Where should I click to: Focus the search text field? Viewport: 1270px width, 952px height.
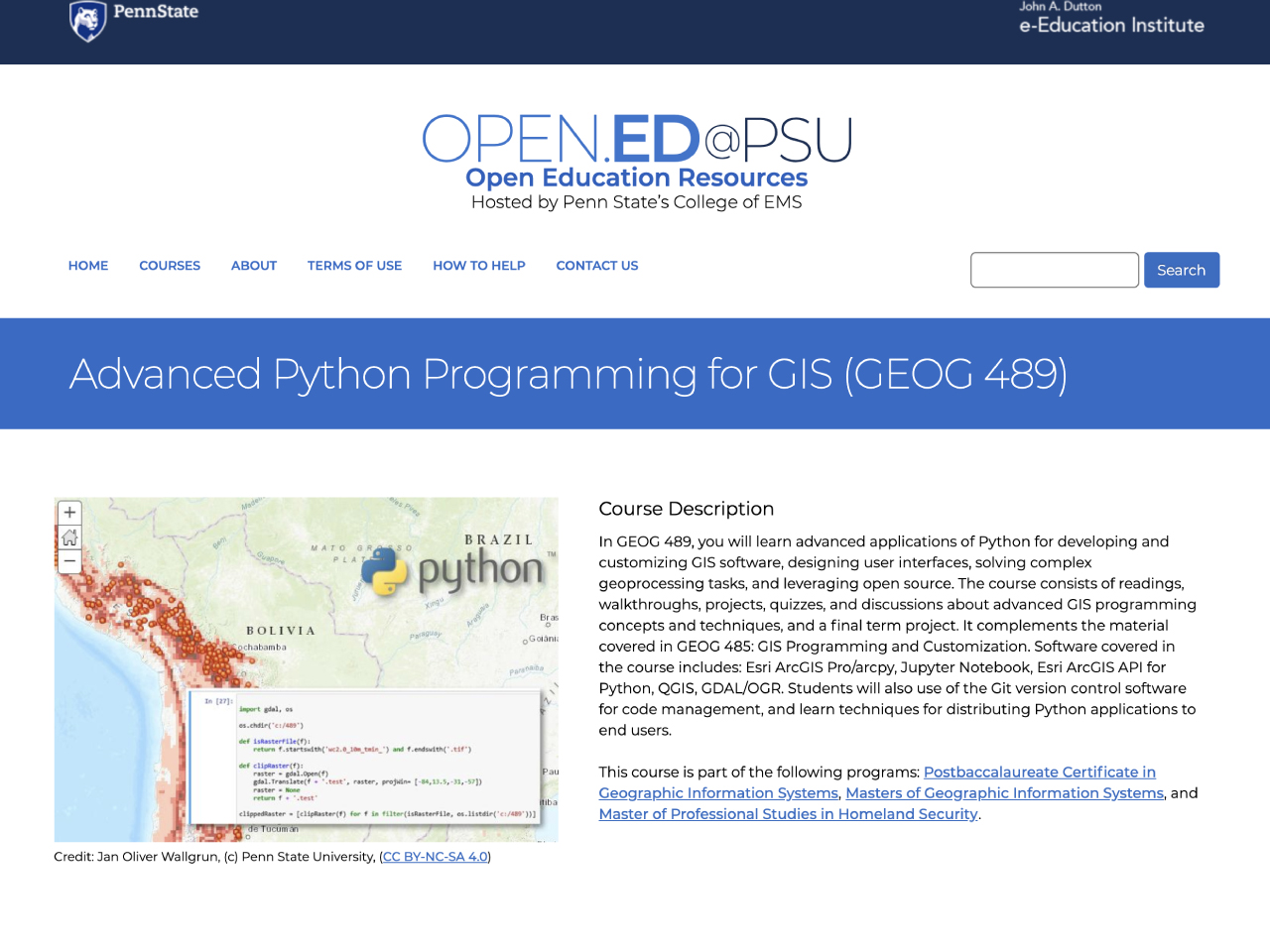click(x=1055, y=270)
